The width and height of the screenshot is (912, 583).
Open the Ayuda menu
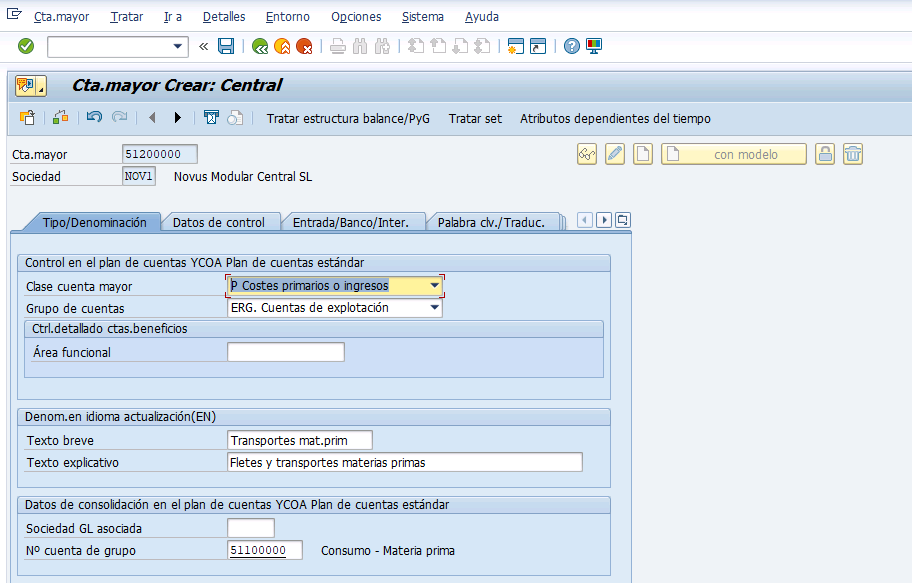[482, 17]
